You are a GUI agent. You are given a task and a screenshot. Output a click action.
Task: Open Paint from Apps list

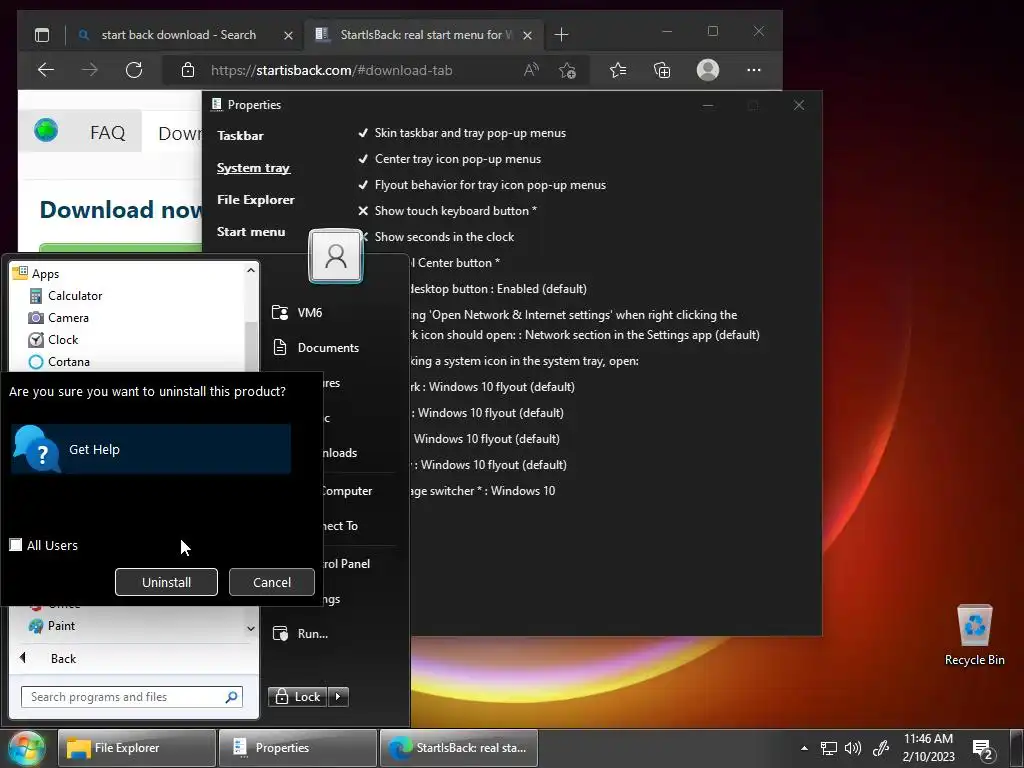52,626
